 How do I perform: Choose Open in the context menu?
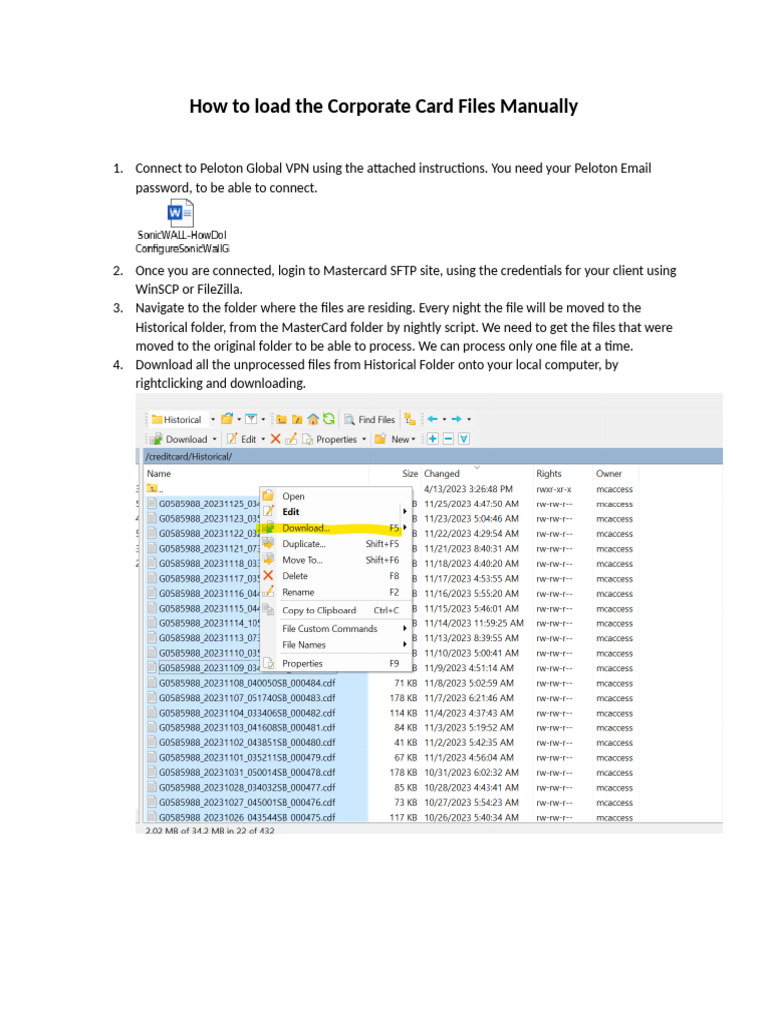point(336,496)
